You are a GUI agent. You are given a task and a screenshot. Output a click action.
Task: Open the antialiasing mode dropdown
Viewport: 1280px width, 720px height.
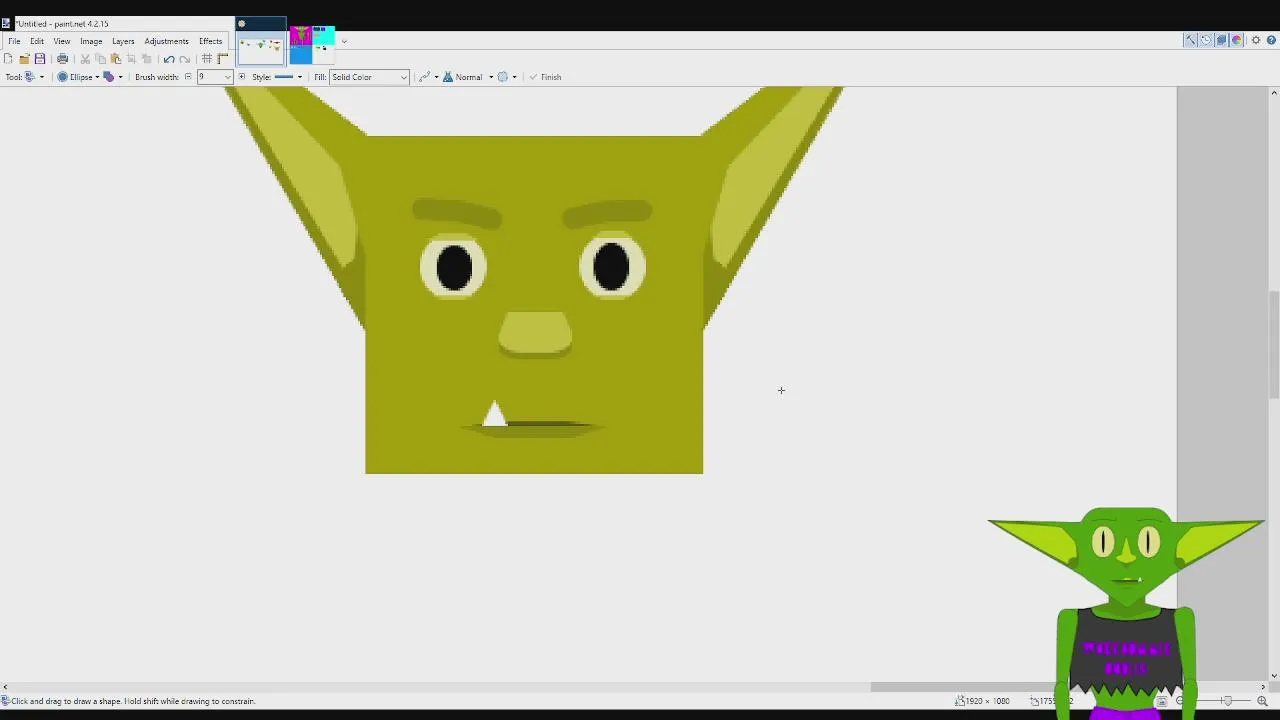(x=428, y=77)
